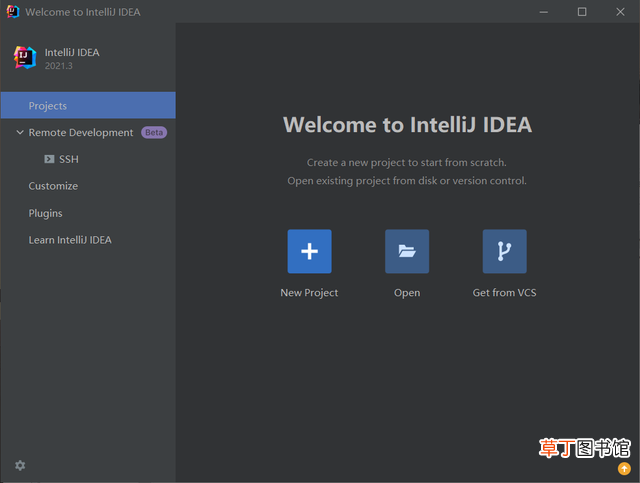Screen dimensions: 640x483
Task: Click the New Project plus icon
Action: pyautogui.click(x=309, y=251)
